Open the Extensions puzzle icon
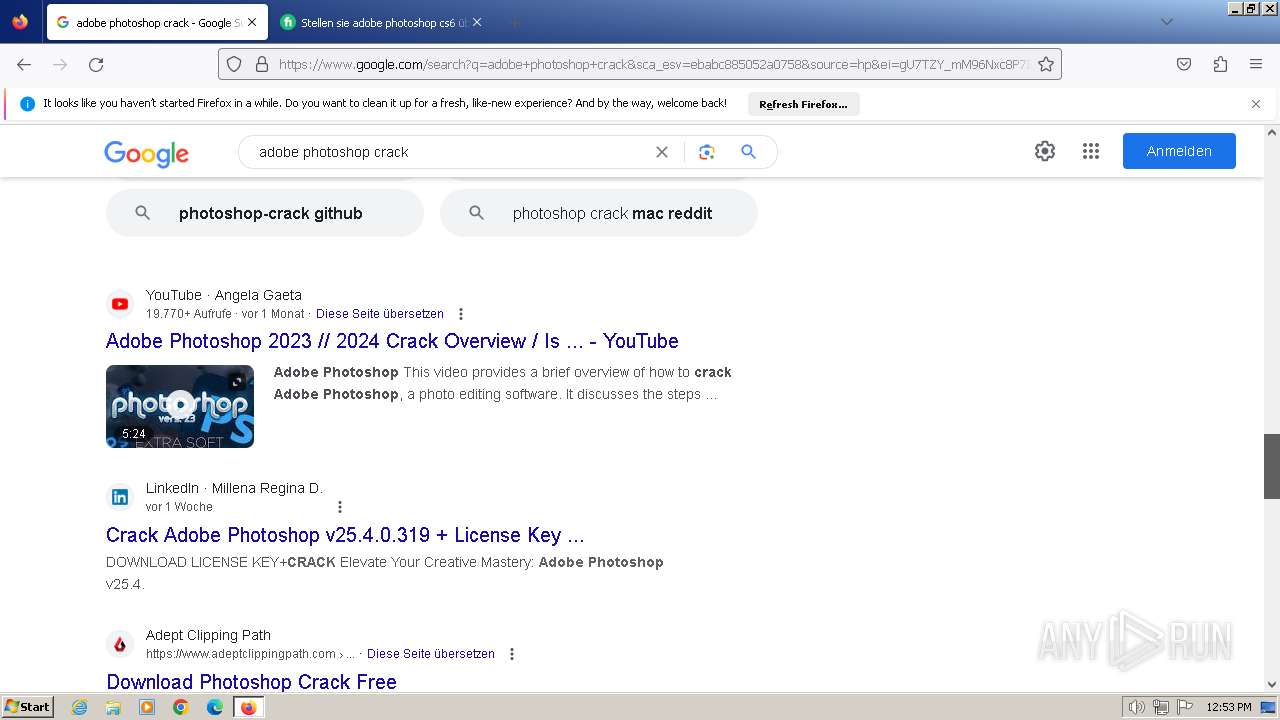Viewport: 1280px width, 720px height. click(1220, 64)
